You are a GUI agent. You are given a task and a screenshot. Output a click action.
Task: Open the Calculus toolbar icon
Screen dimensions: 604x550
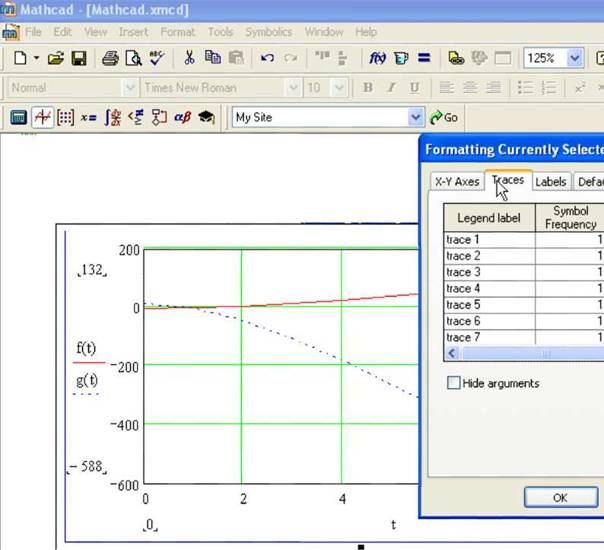click(113, 117)
